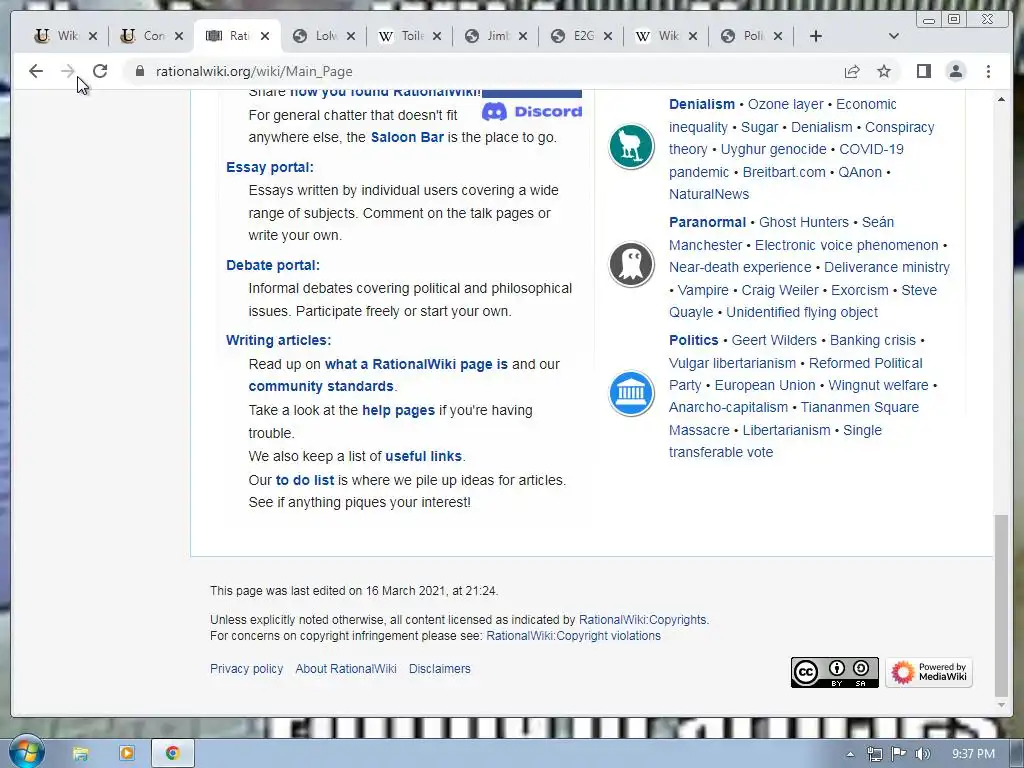Open the Denialism heading link

click(x=702, y=104)
